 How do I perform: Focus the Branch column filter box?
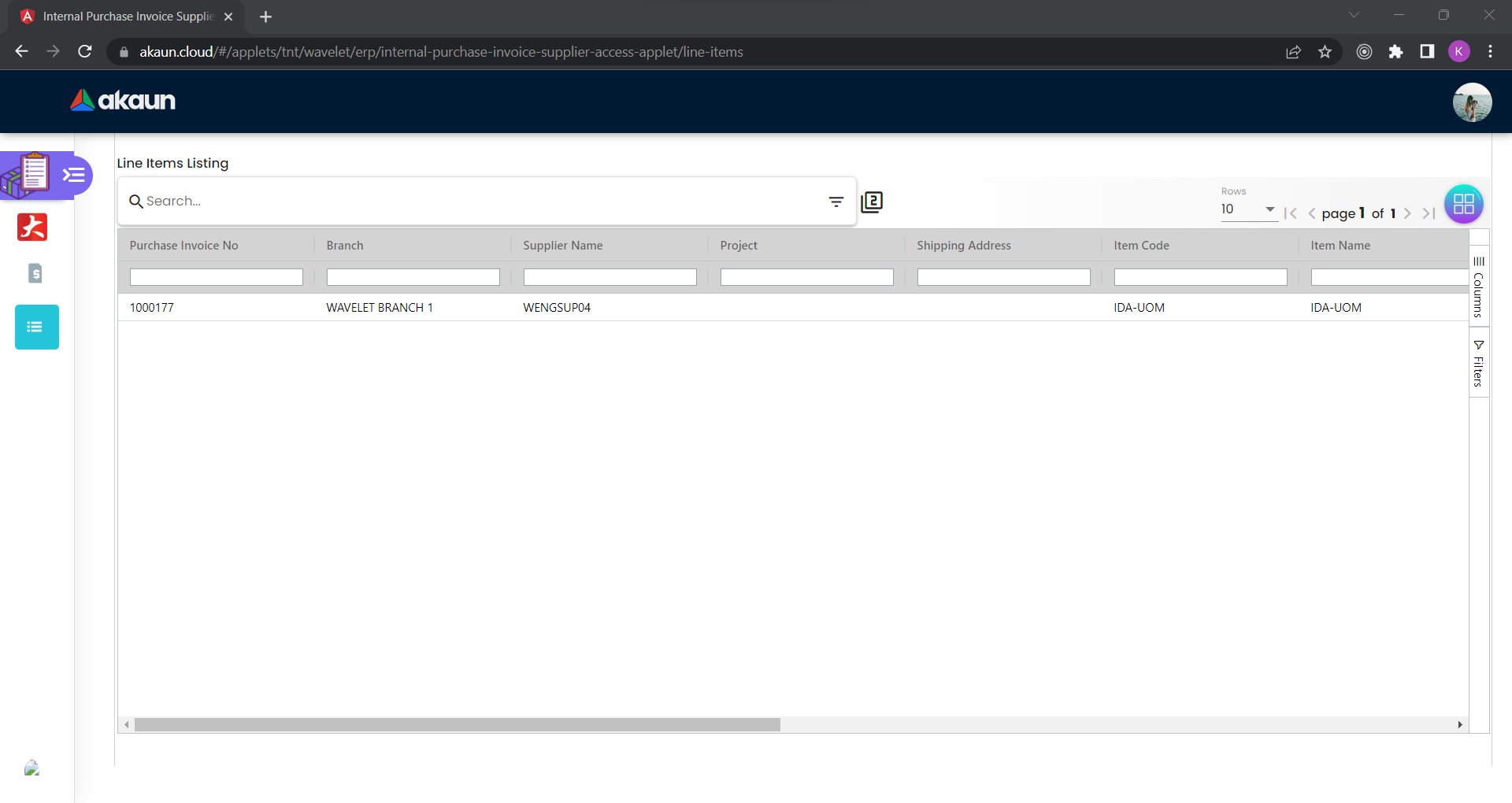(413, 277)
